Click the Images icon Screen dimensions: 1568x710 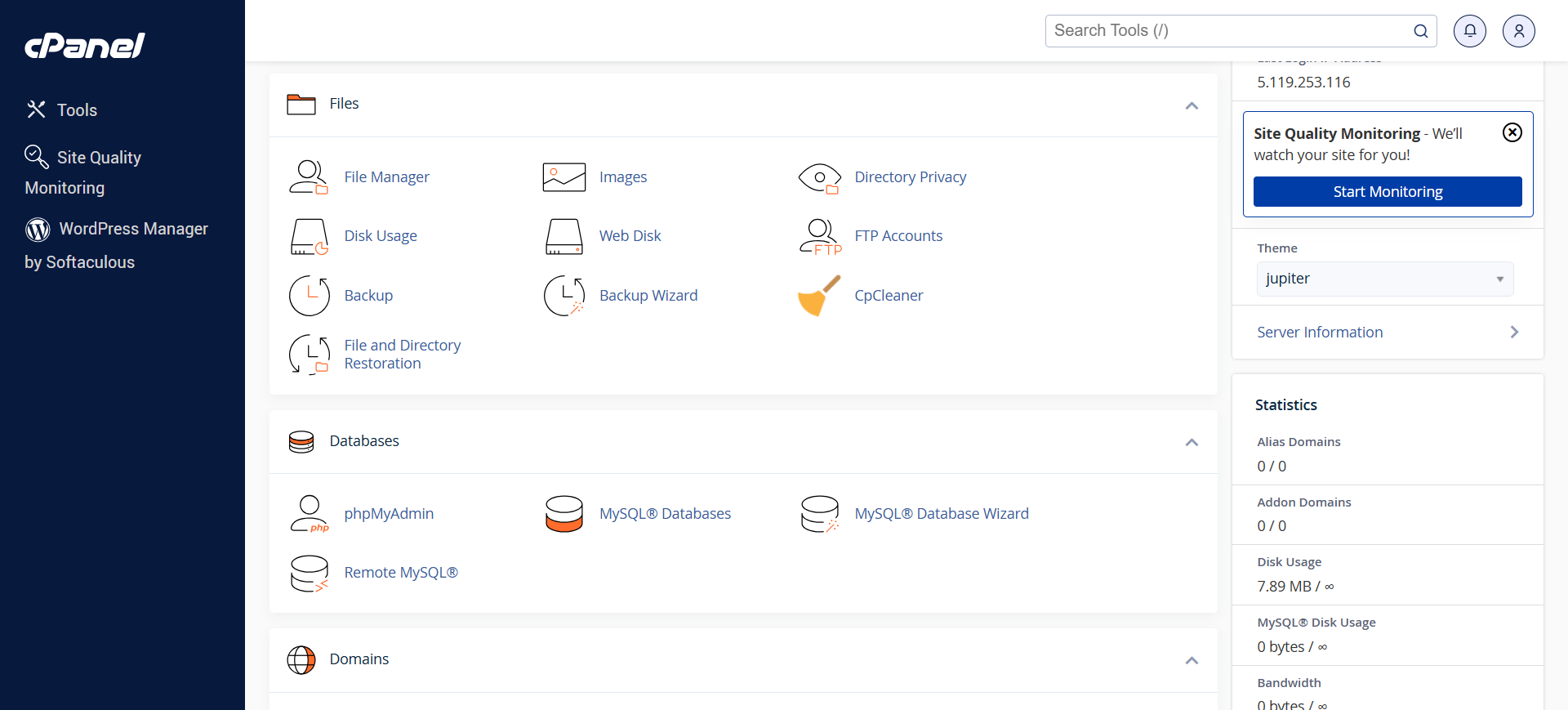click(564, 177)
